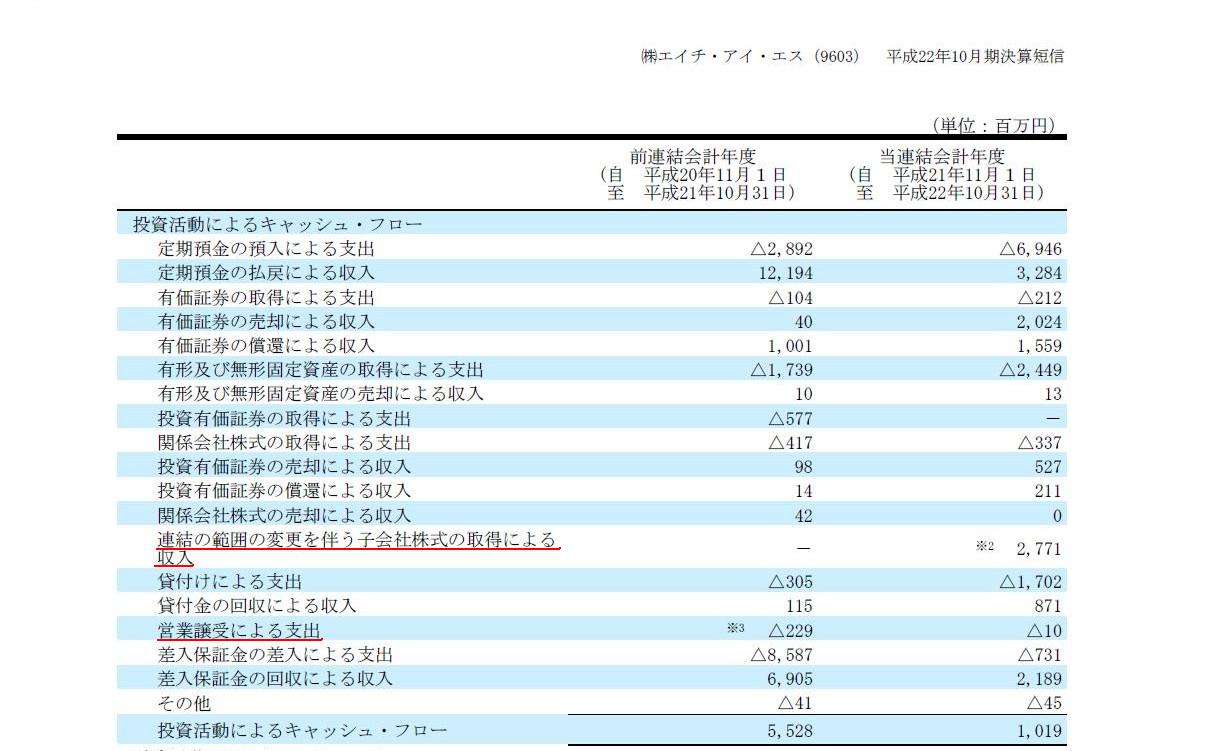Select the value 115

798,606
